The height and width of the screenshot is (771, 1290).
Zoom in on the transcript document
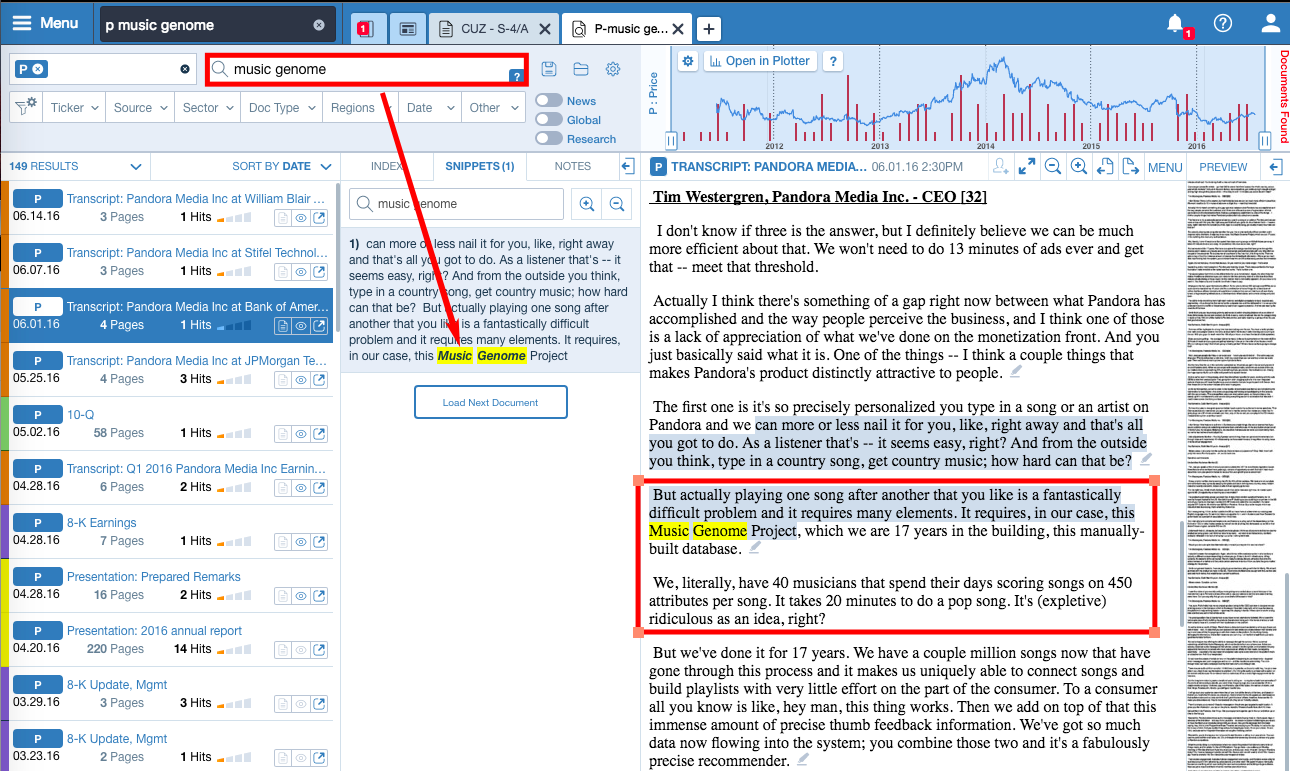tap(1079, 167)
